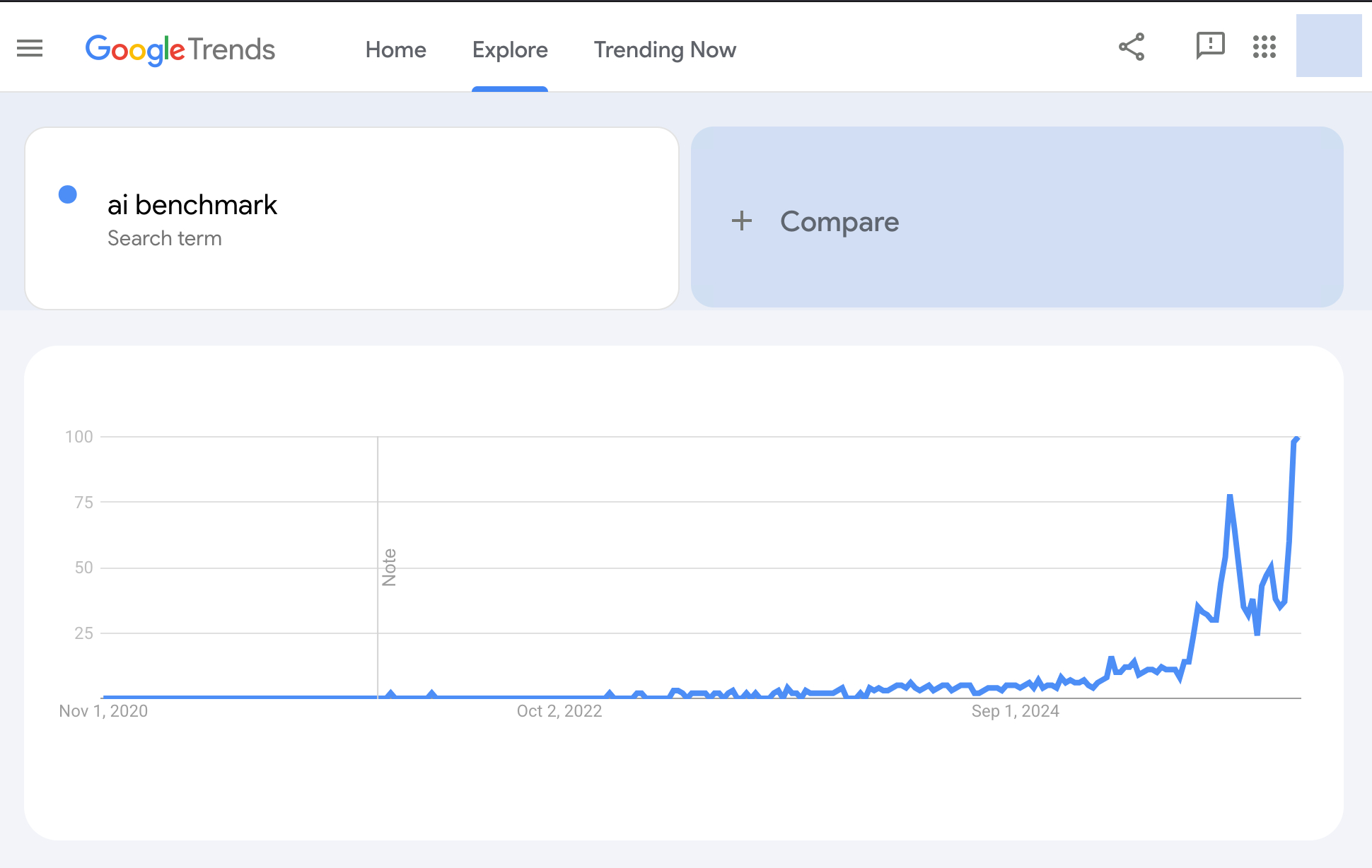
Task: Click the Share icon in header
Action: coord(1132,47)
